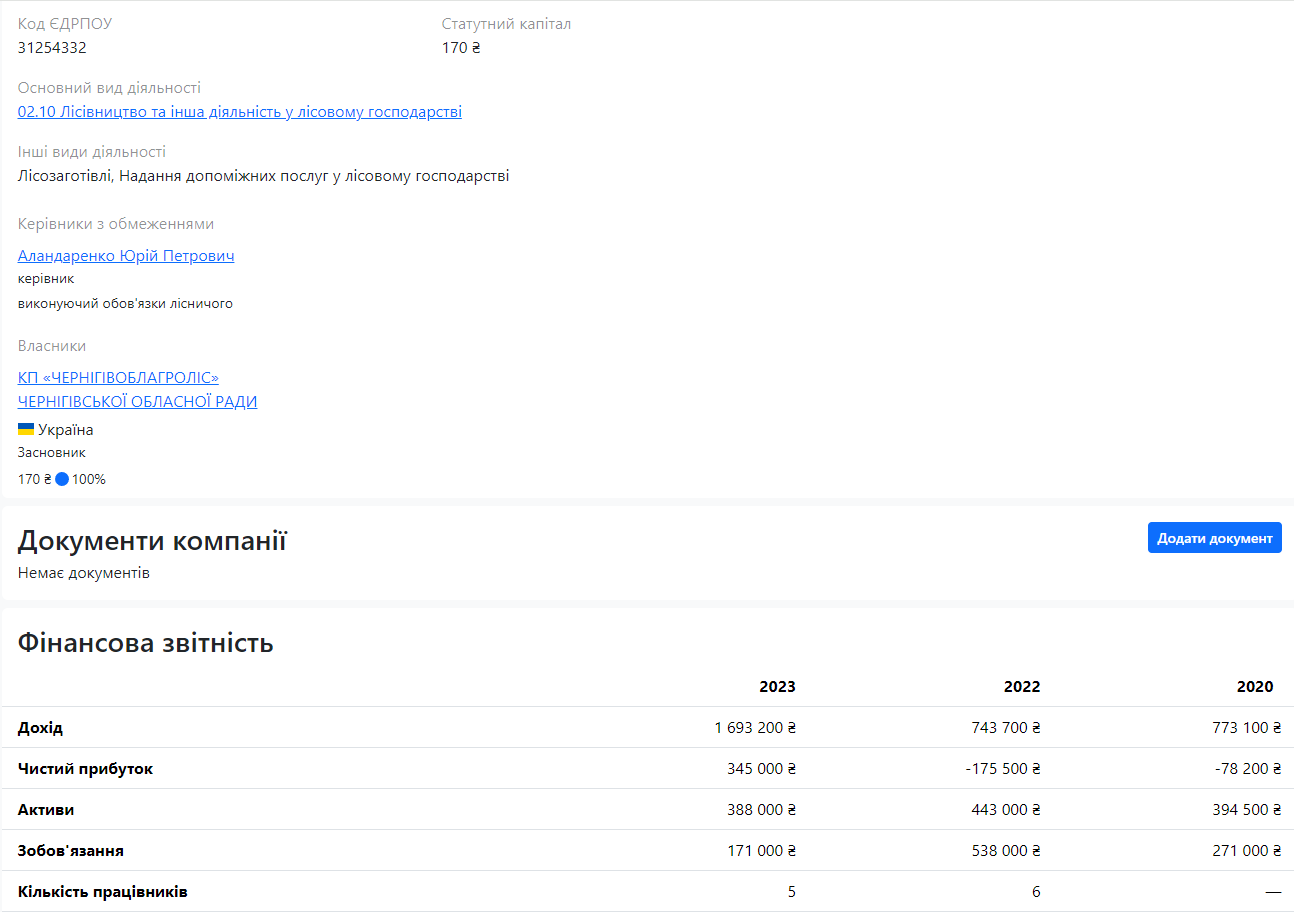Open the 02.10 Лісівництво activity link
The width and height of the screenshot is (1294, 912).
240,112
